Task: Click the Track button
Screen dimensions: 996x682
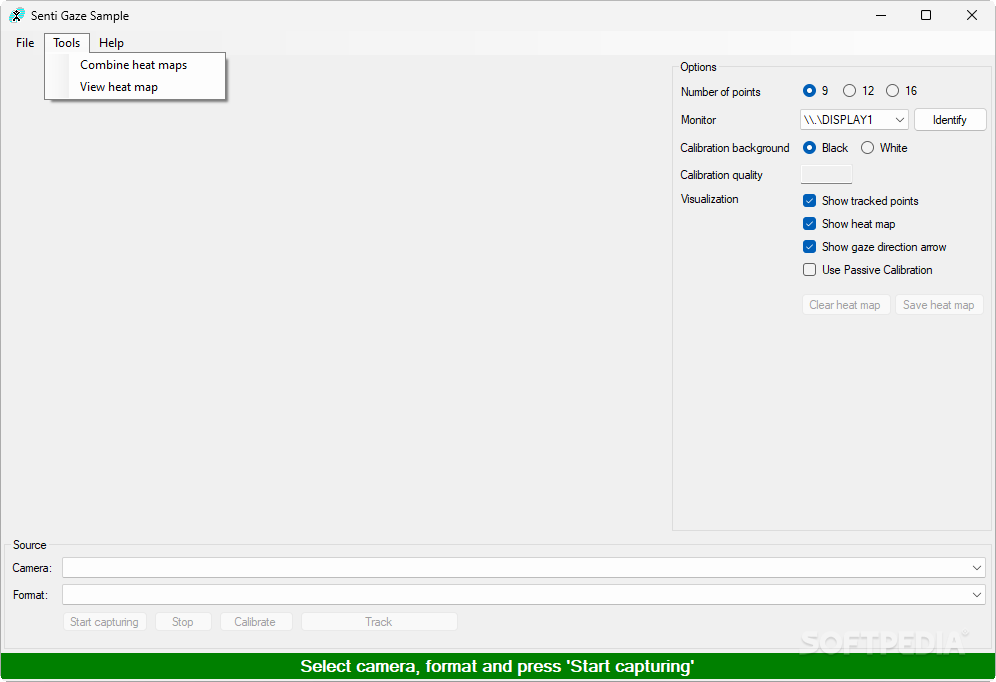Action: [x=379, y=622]
